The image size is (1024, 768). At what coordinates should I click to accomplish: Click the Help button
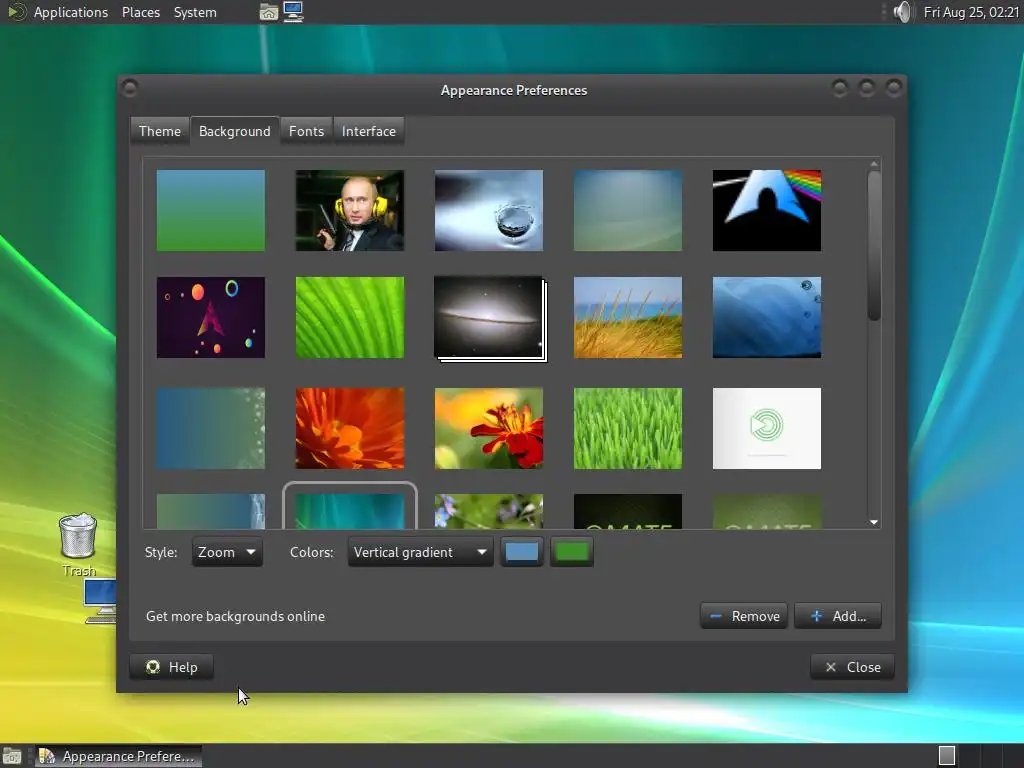[172, 667]
